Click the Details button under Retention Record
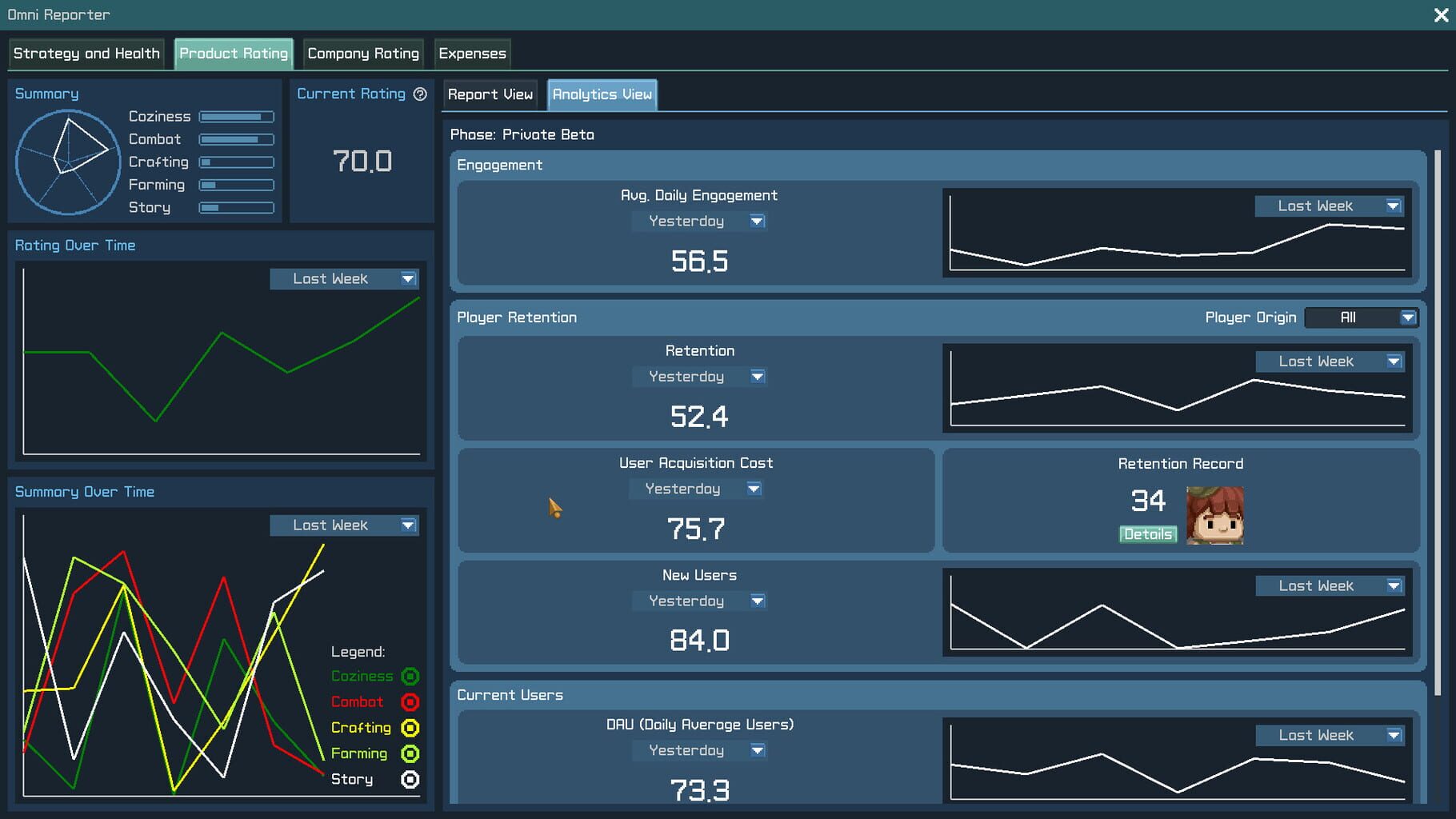The image size is (1456, 819). [1148, 534]
